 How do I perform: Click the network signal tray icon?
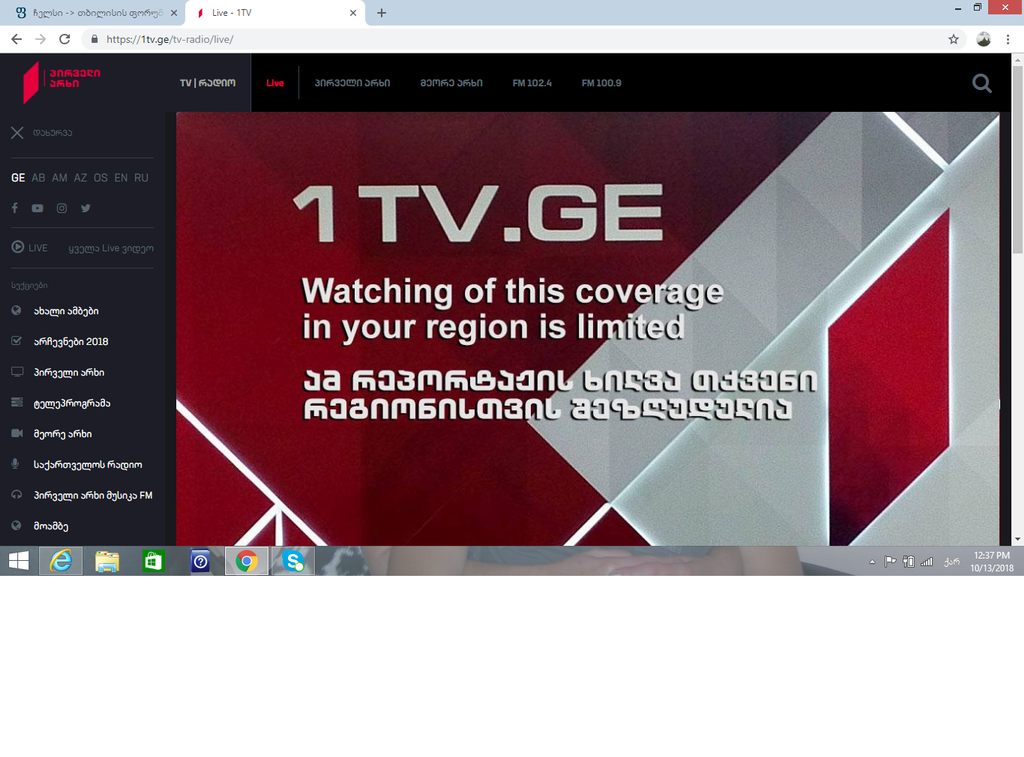point(927,562)
